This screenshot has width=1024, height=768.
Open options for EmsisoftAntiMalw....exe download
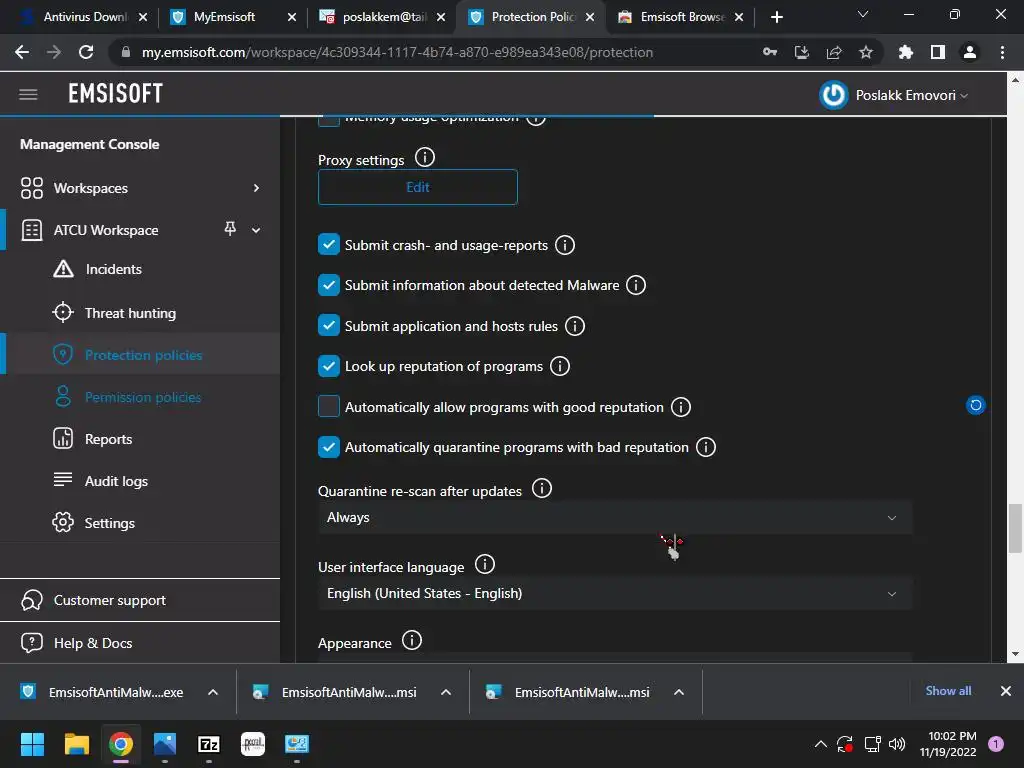pyautogui.click(x=213, y=692)
